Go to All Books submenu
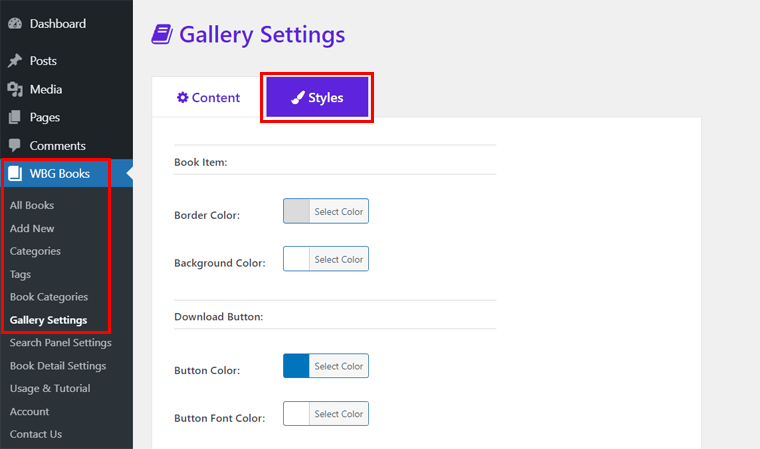Viewport: 760px width, 449px height. (x=32, y=205)
